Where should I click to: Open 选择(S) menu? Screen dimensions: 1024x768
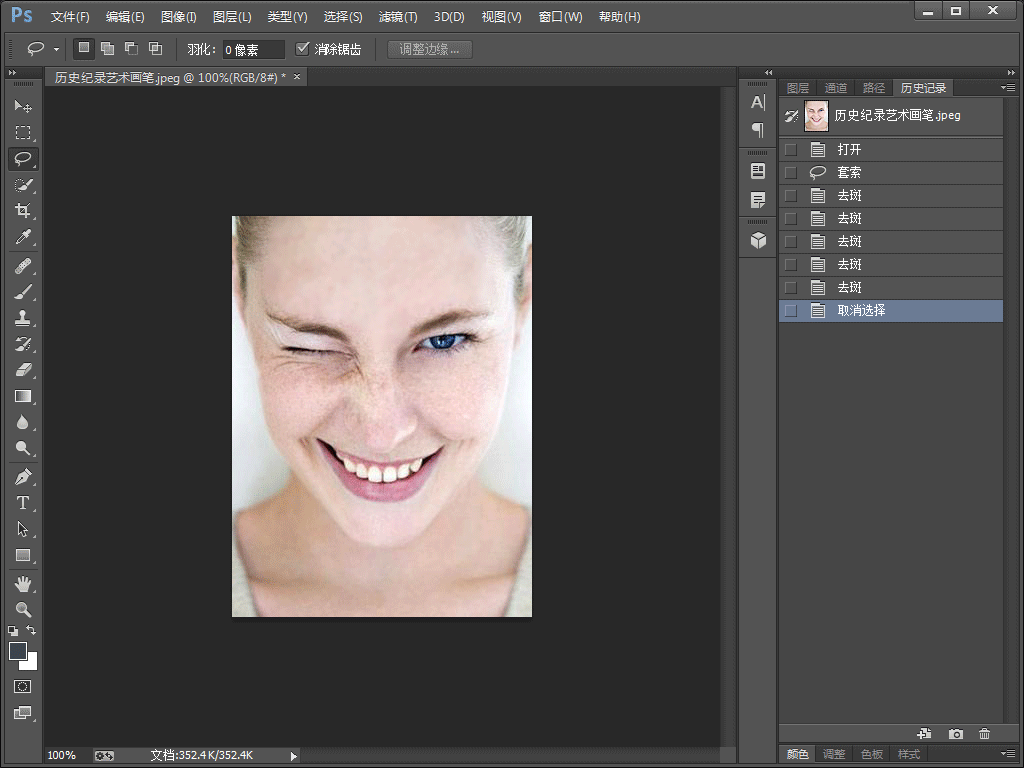pos(343,17)
